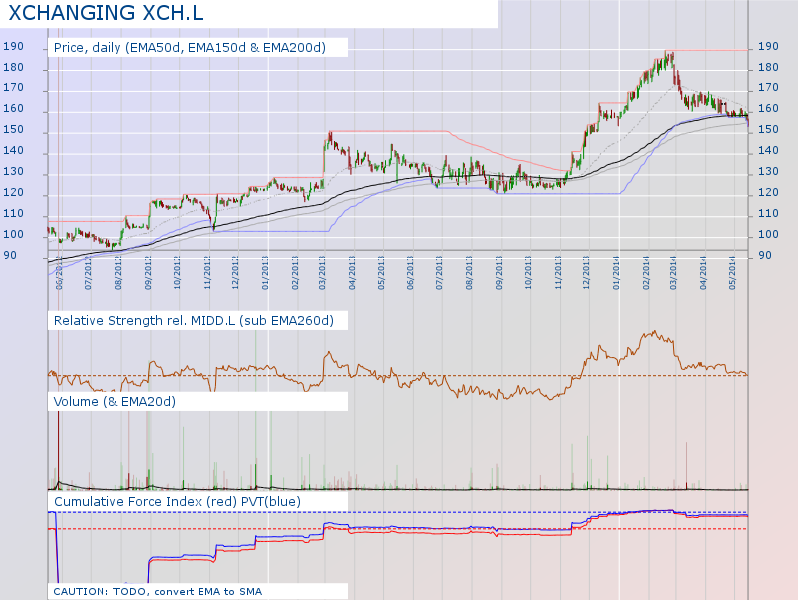The height and width of the screenshot is (600, 798).
Task: Click the 120 value on the right price axis
Action: point(768,192)
